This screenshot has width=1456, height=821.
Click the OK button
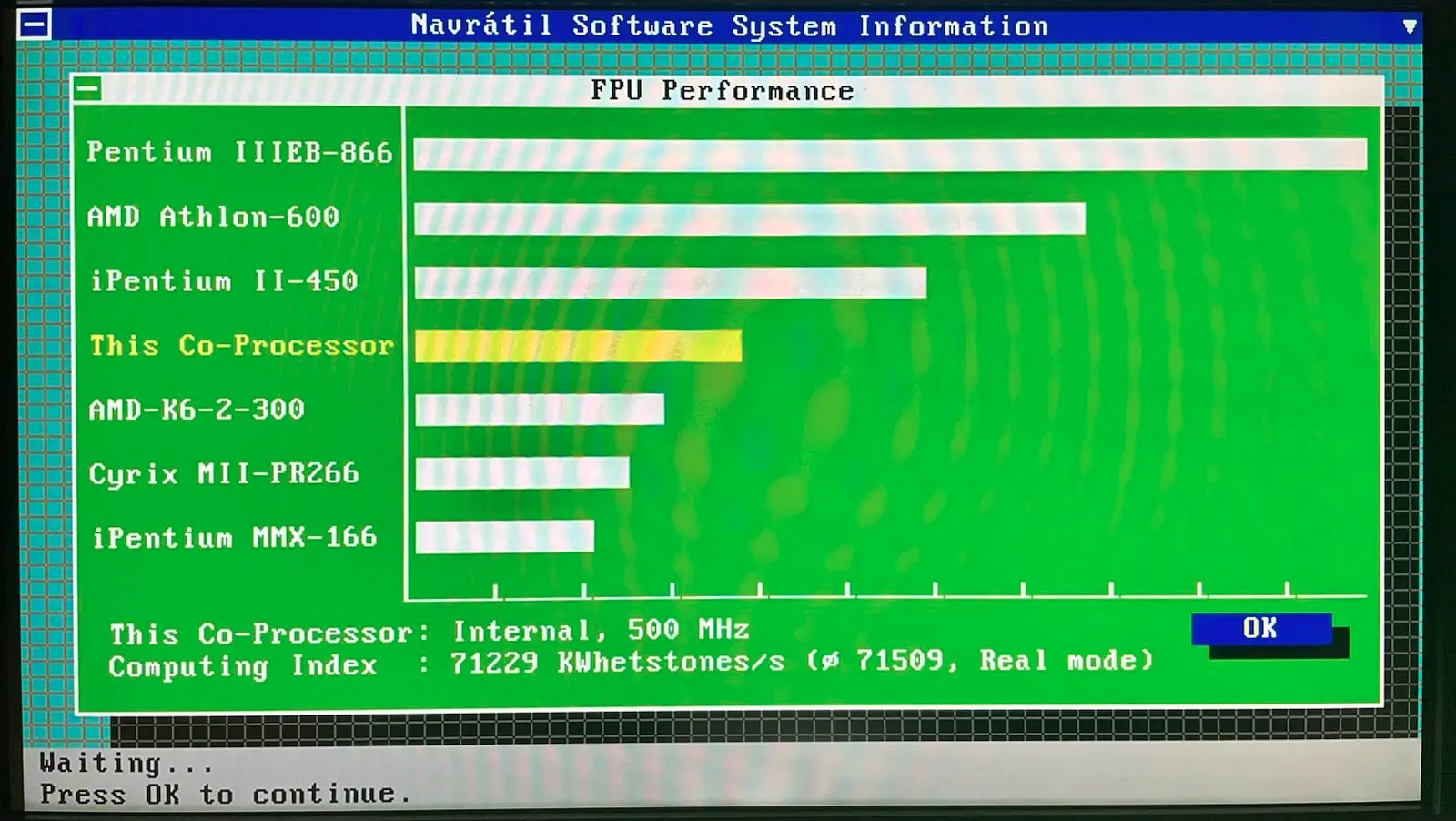(1261, 629)
